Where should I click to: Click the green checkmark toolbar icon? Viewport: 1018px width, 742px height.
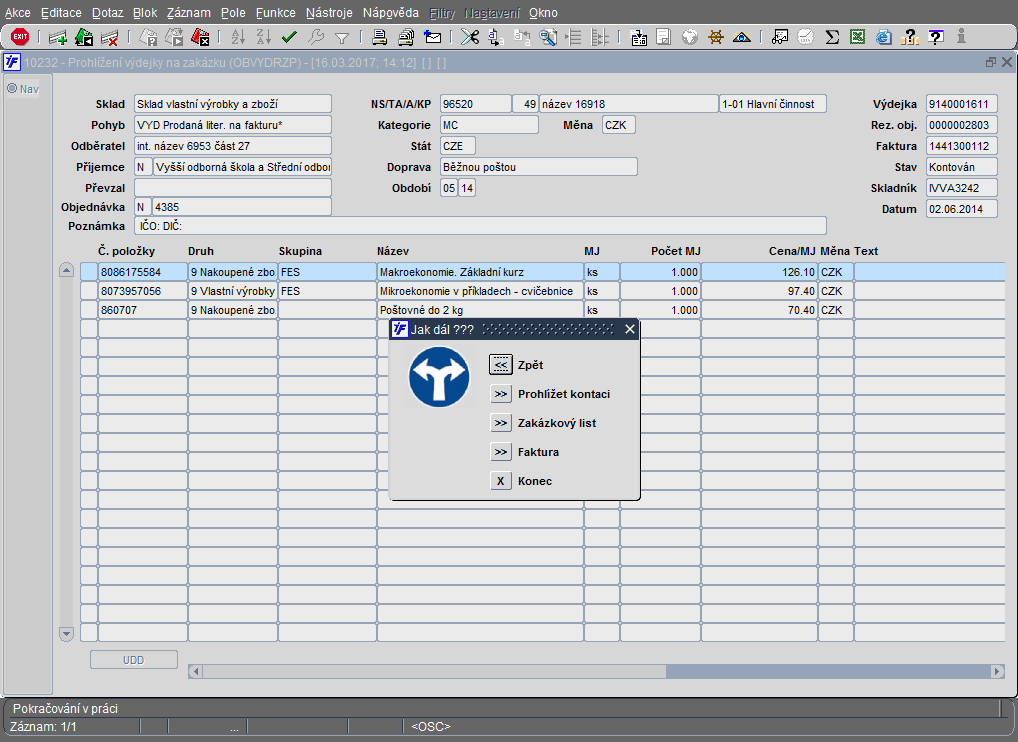pos(290,37)
